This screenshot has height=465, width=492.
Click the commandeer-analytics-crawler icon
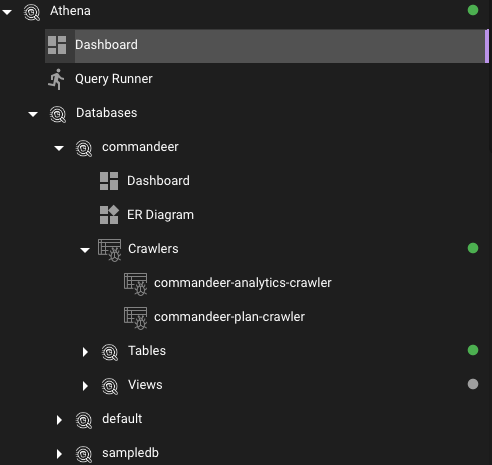click(135, 284)
